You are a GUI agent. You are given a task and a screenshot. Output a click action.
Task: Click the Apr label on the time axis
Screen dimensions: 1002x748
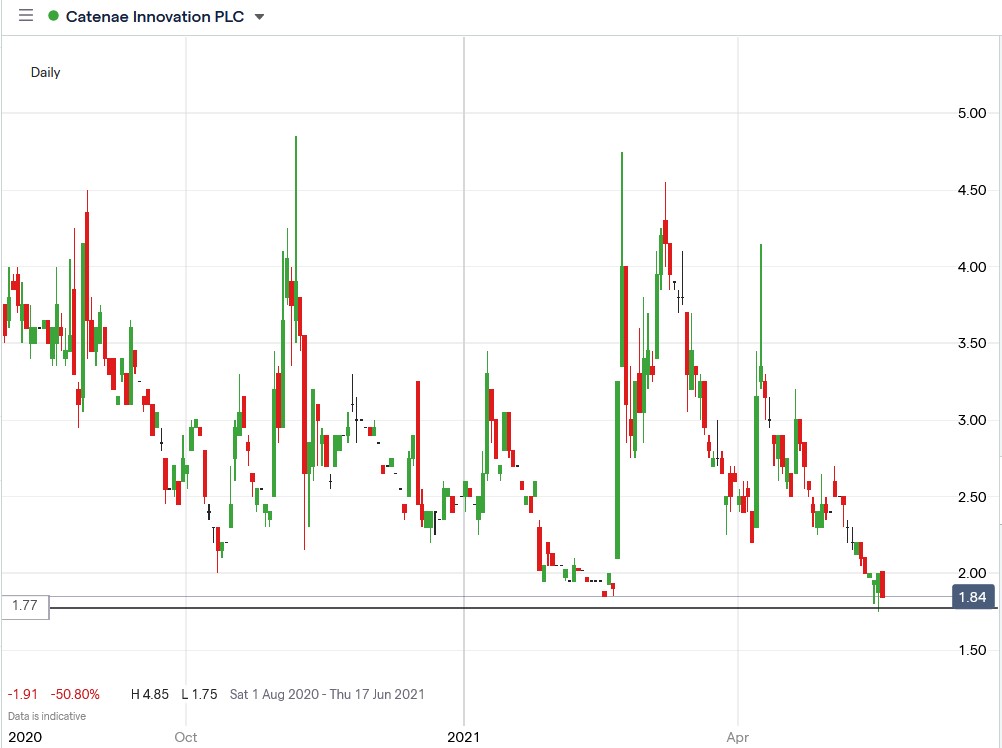pos(736,737)
